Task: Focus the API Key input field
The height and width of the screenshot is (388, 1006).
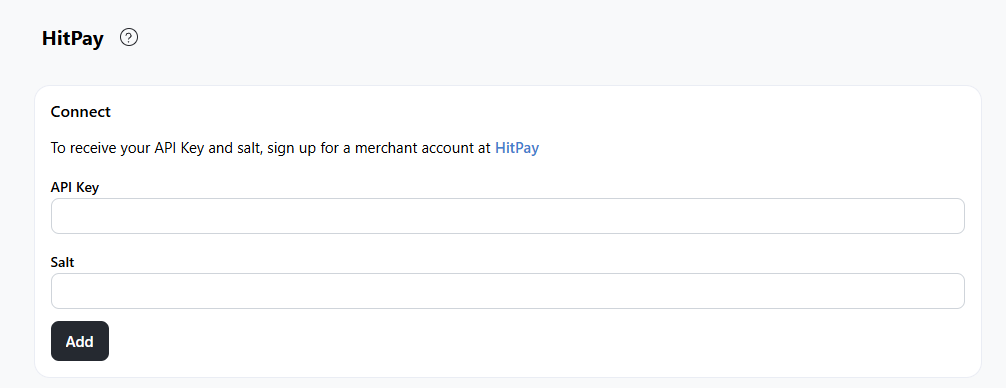Action: click(x=507, y=216)
